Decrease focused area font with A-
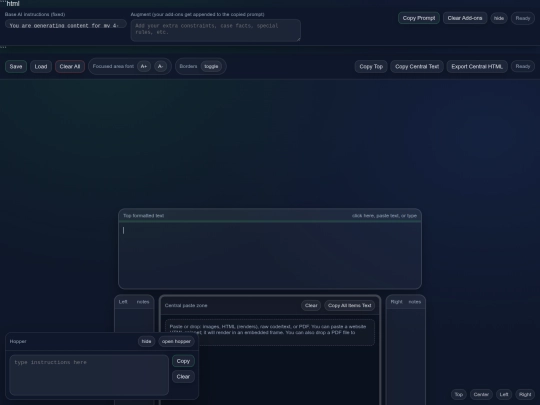 (x=160, y=66)
